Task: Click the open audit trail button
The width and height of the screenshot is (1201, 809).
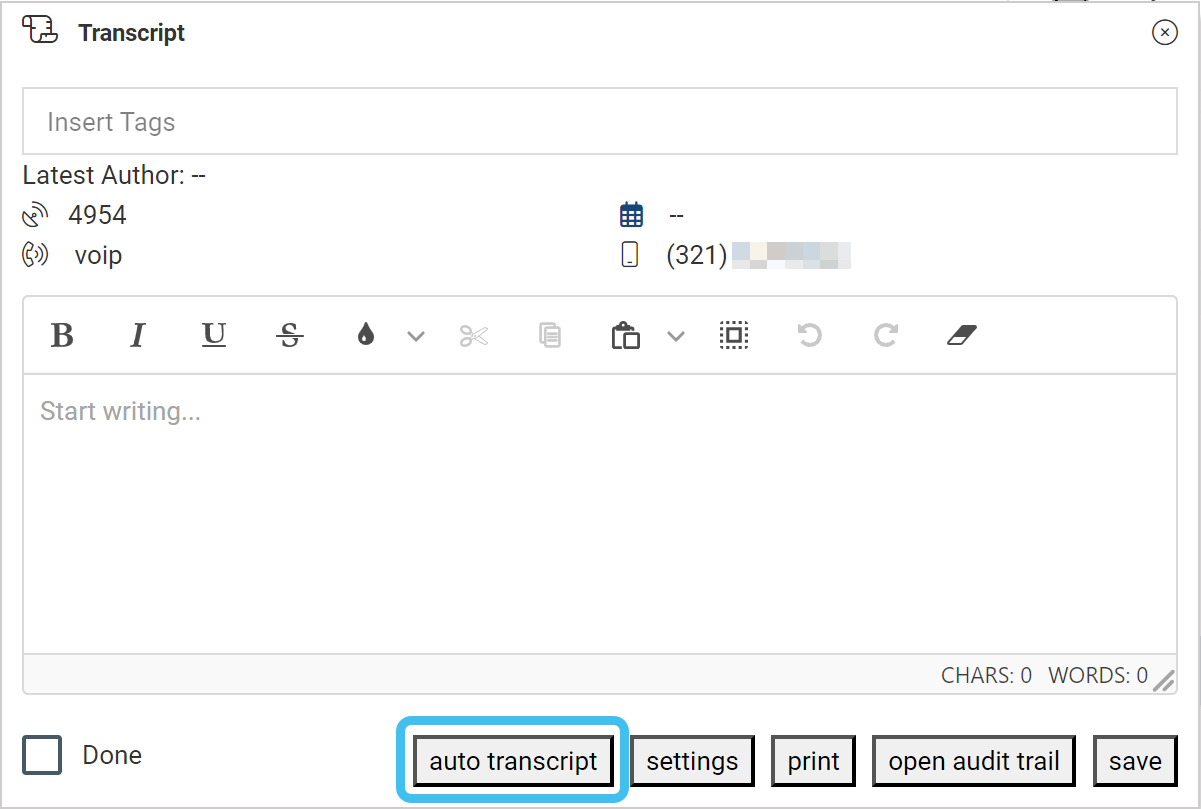Action: [973, 761]
